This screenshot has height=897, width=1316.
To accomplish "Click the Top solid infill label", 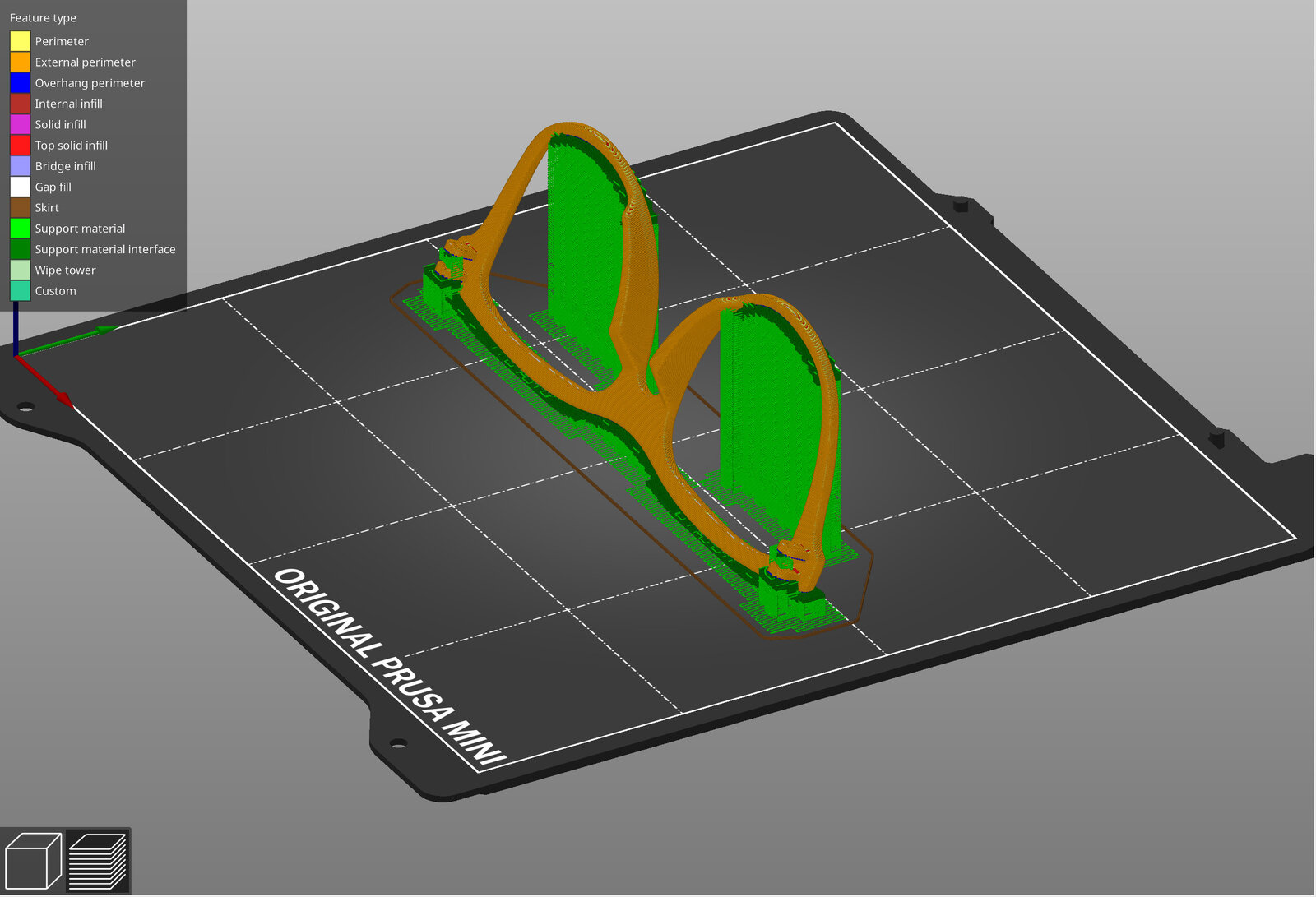I will 71,146.
